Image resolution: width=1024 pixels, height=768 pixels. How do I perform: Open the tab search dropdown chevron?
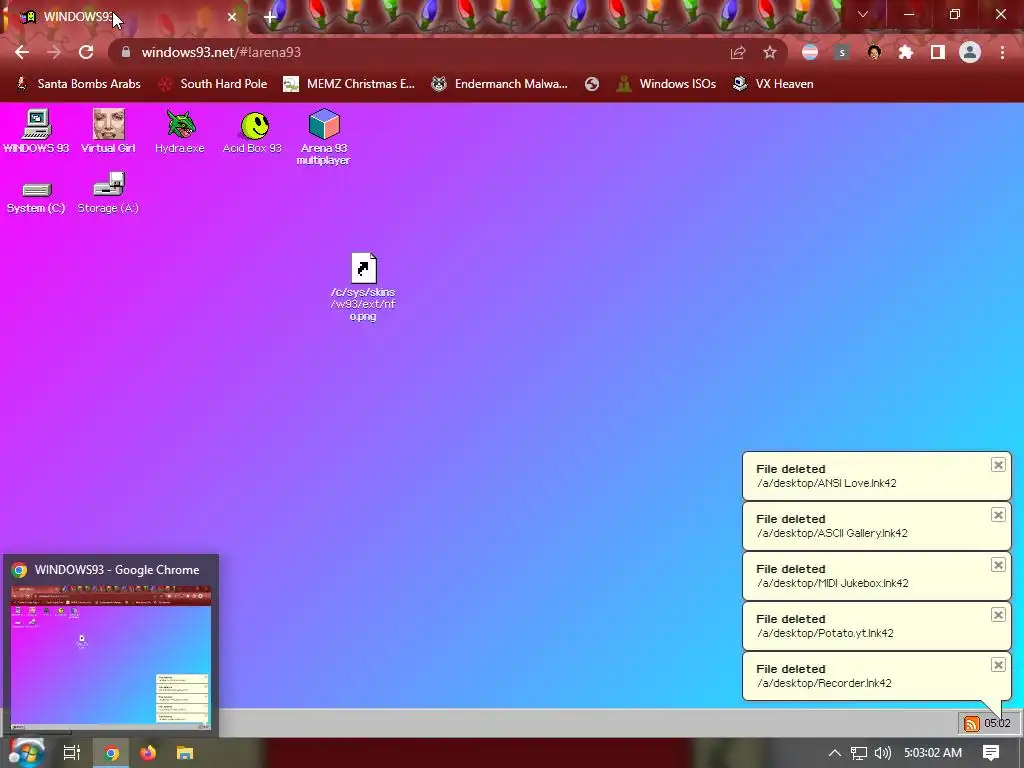click(x=863, y=14)
